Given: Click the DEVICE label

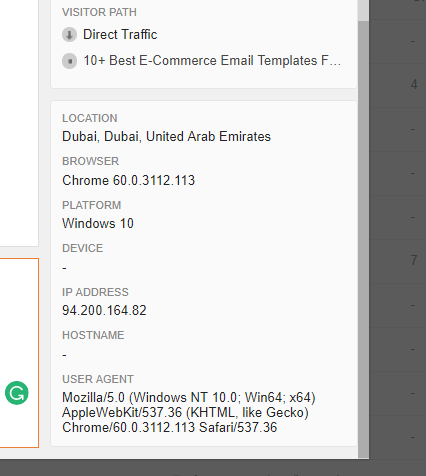Looking at the screenshot, I should pos(82,248).
